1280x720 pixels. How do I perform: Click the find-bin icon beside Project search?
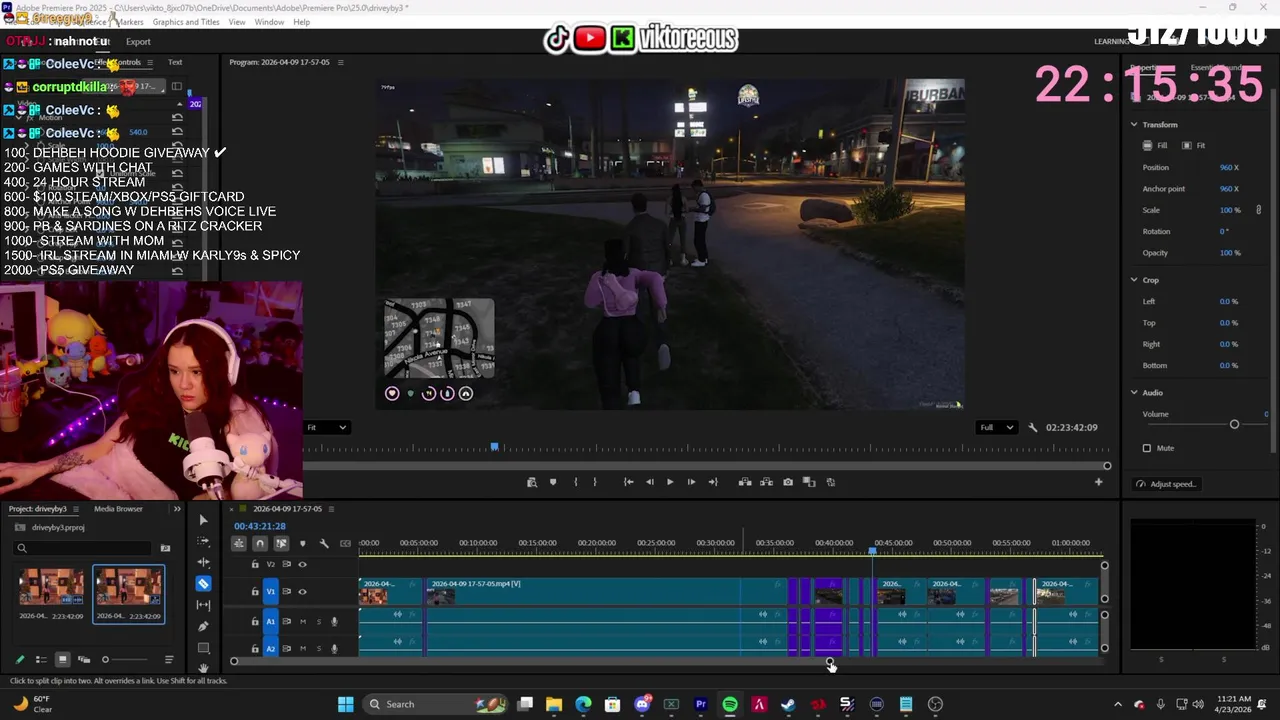click(165, 548)
